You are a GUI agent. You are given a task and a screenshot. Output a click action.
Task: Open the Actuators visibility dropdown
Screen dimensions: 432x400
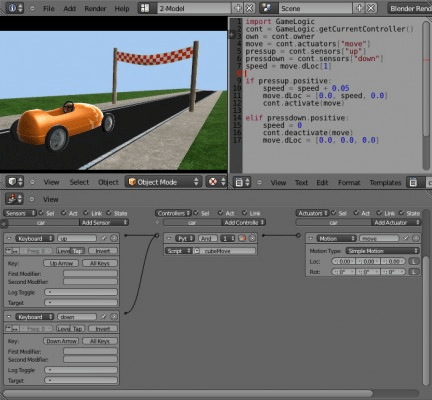[x=312, y=213]
